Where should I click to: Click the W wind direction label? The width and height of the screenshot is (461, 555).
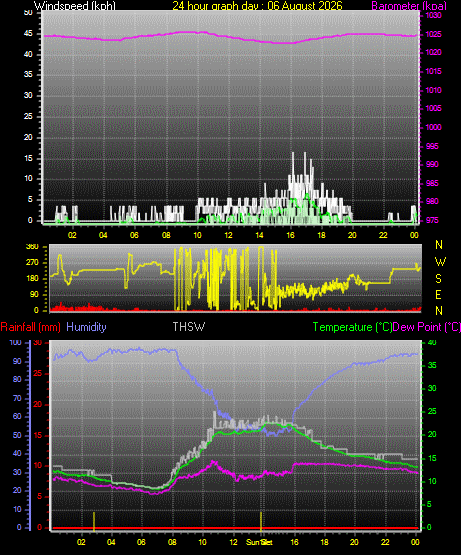pyautogui.click(x=440, y=262)
